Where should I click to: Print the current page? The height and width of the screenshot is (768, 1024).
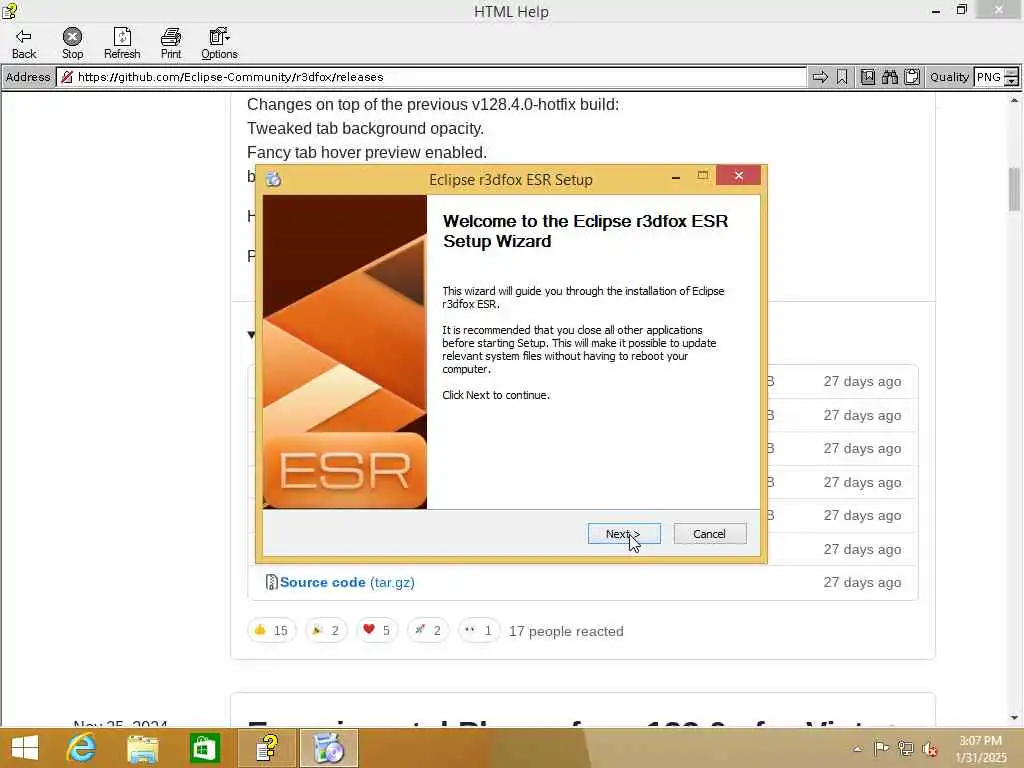[171, 44]
